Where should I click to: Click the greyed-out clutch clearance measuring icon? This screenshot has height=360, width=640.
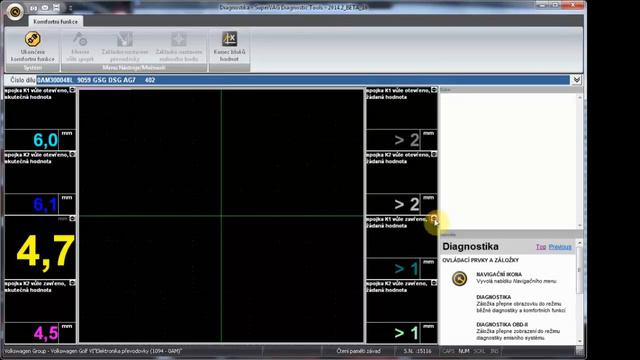click(x=80, y=40)
